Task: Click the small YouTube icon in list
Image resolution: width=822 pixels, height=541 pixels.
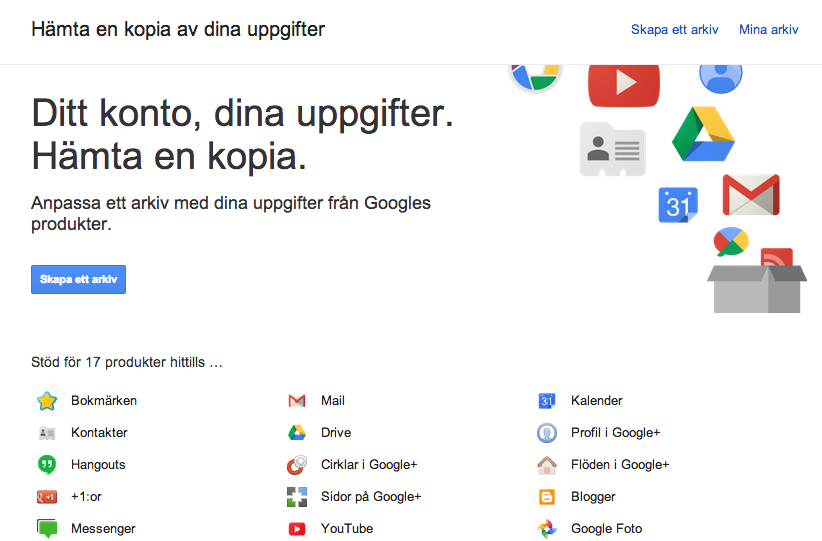Action: (x=297, y=529)
